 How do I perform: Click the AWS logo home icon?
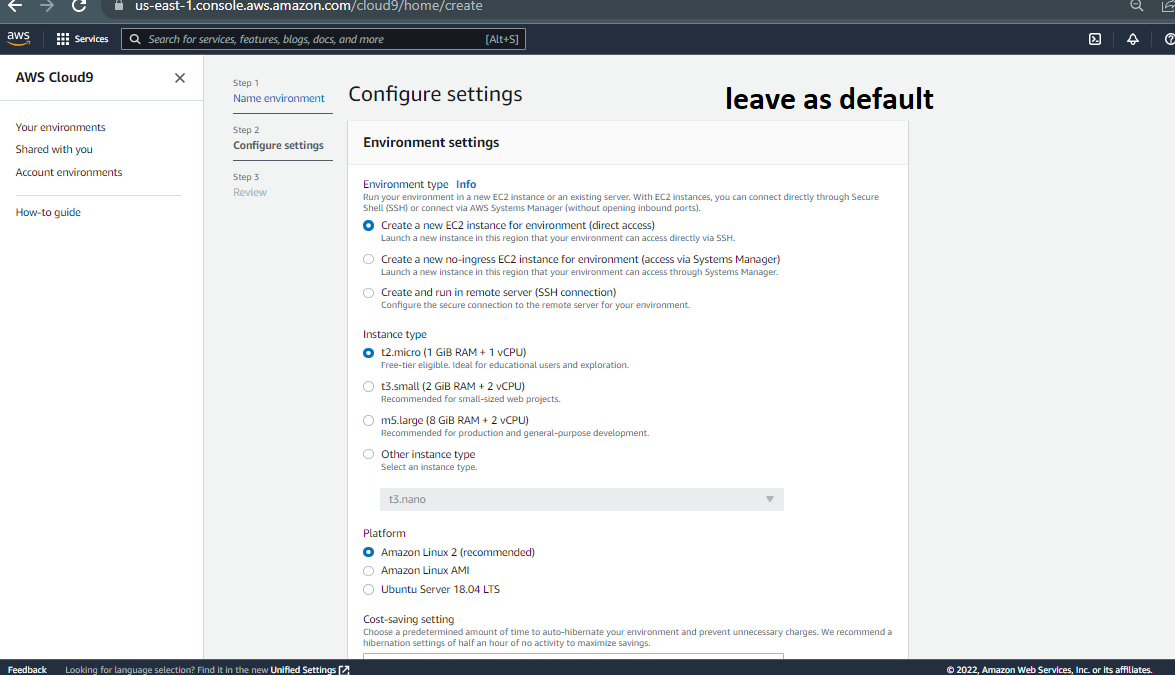pyautogui.click(x=18, y=39)
